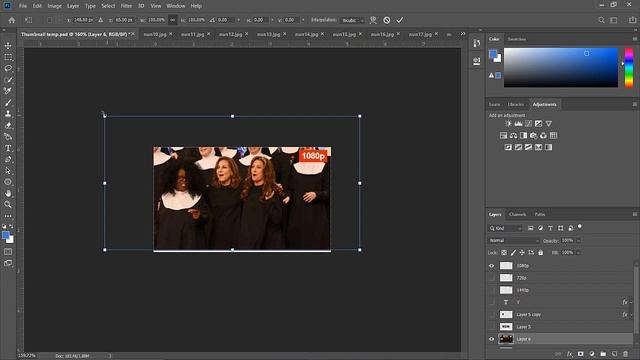
Task: Show the 1440p layer
Action: (x=491, y=290)
